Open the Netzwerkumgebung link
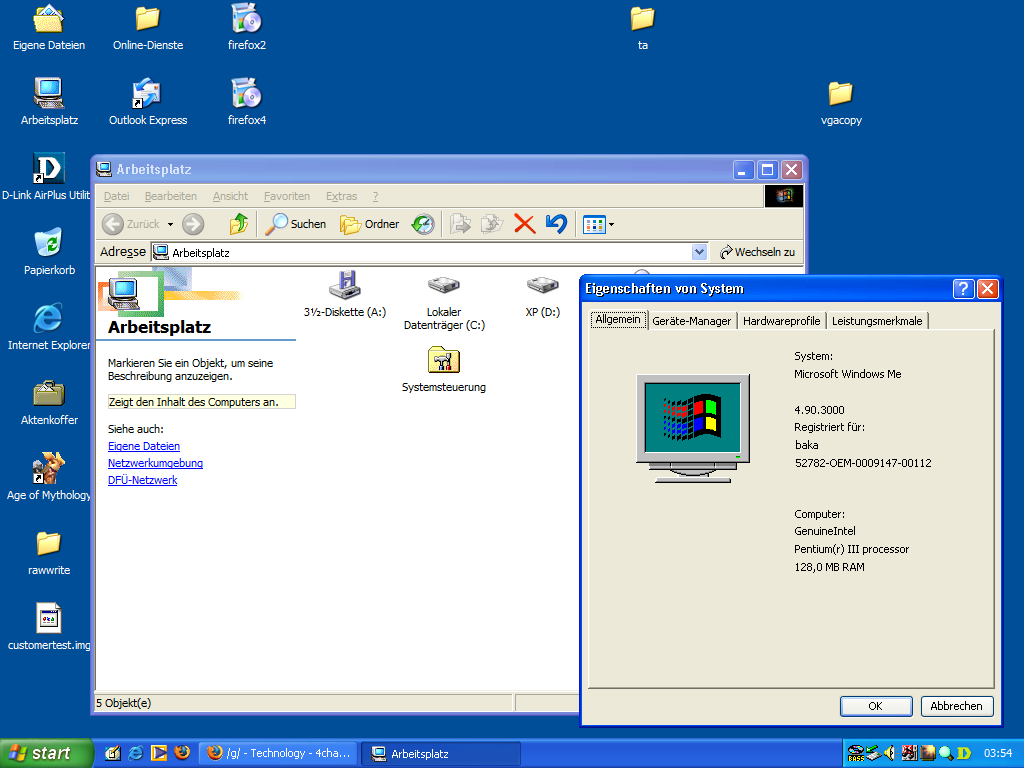This screenshot has height=768, width=1024. coord(155,463)
